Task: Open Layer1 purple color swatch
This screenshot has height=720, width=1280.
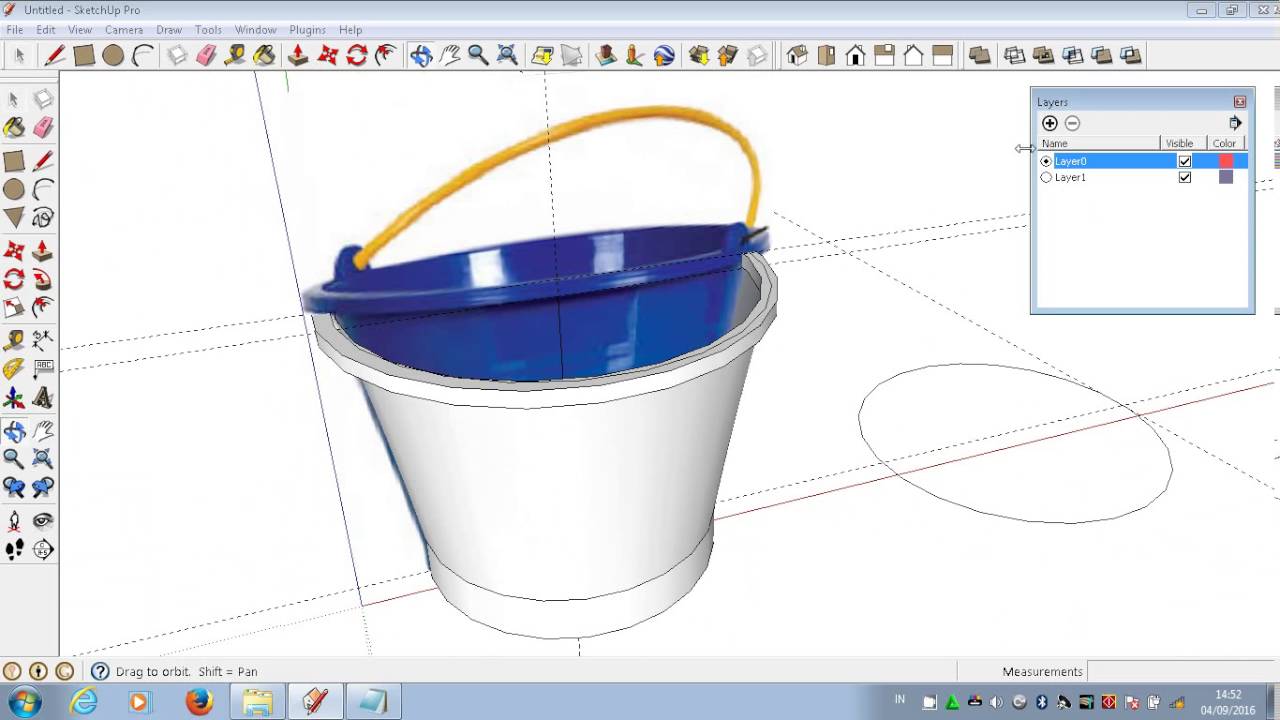Action: (1226, 177)
